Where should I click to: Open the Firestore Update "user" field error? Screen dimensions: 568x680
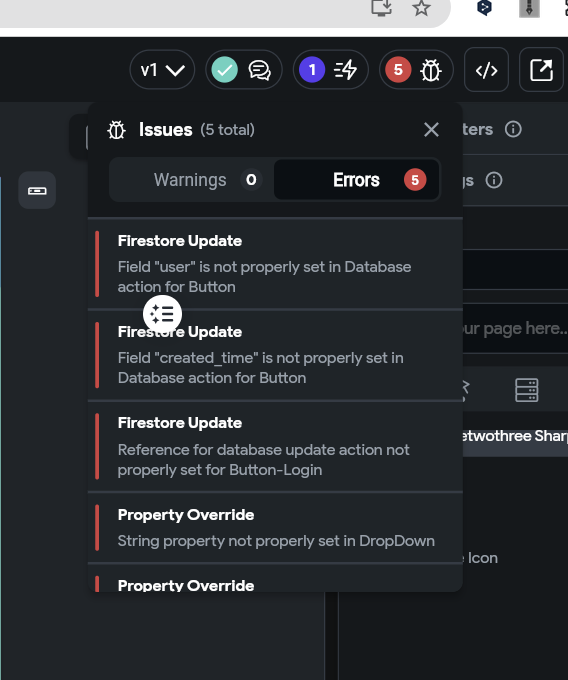275,264
